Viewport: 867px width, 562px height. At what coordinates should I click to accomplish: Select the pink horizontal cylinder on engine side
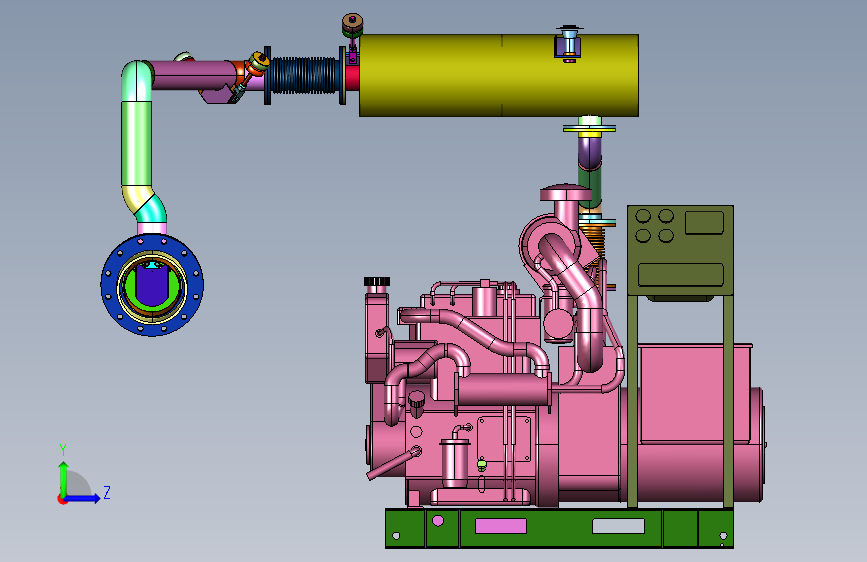[503, 390]
